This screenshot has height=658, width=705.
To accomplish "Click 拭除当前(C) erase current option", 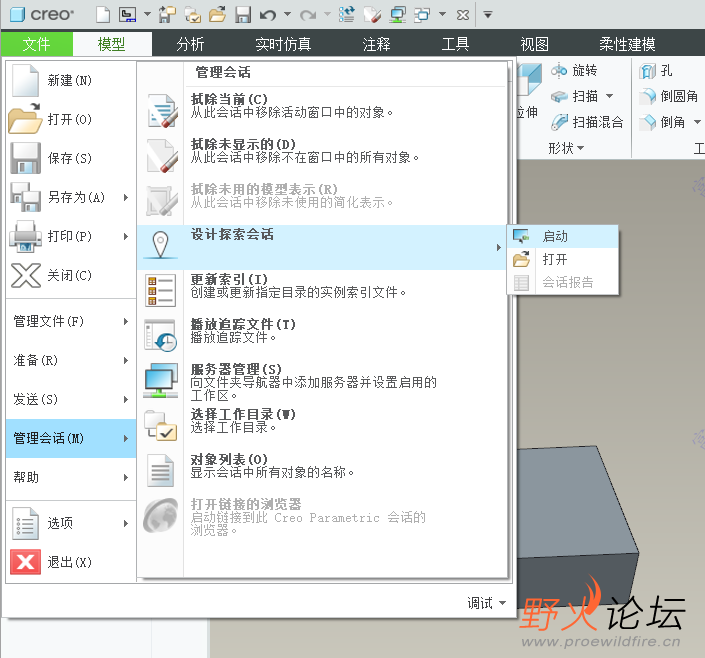I will (x=322, y=111).
